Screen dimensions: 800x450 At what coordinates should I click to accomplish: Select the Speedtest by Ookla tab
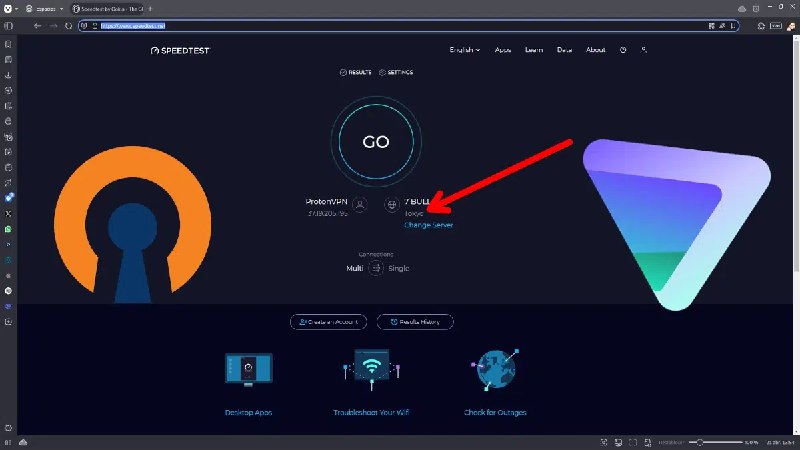108,9
